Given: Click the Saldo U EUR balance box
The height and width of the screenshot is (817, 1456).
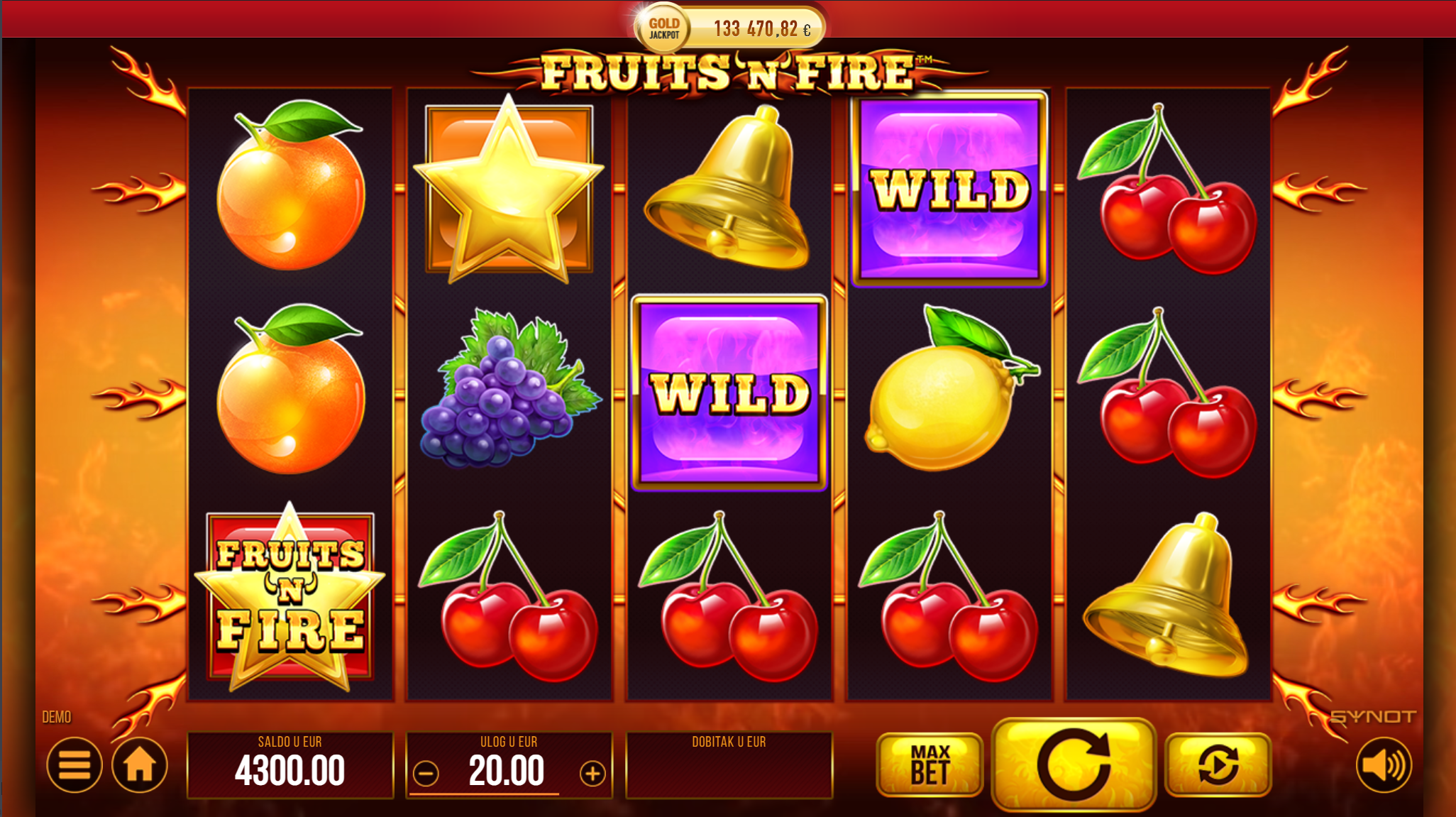Looking at the screenshot, I should [x=290, y=765].
